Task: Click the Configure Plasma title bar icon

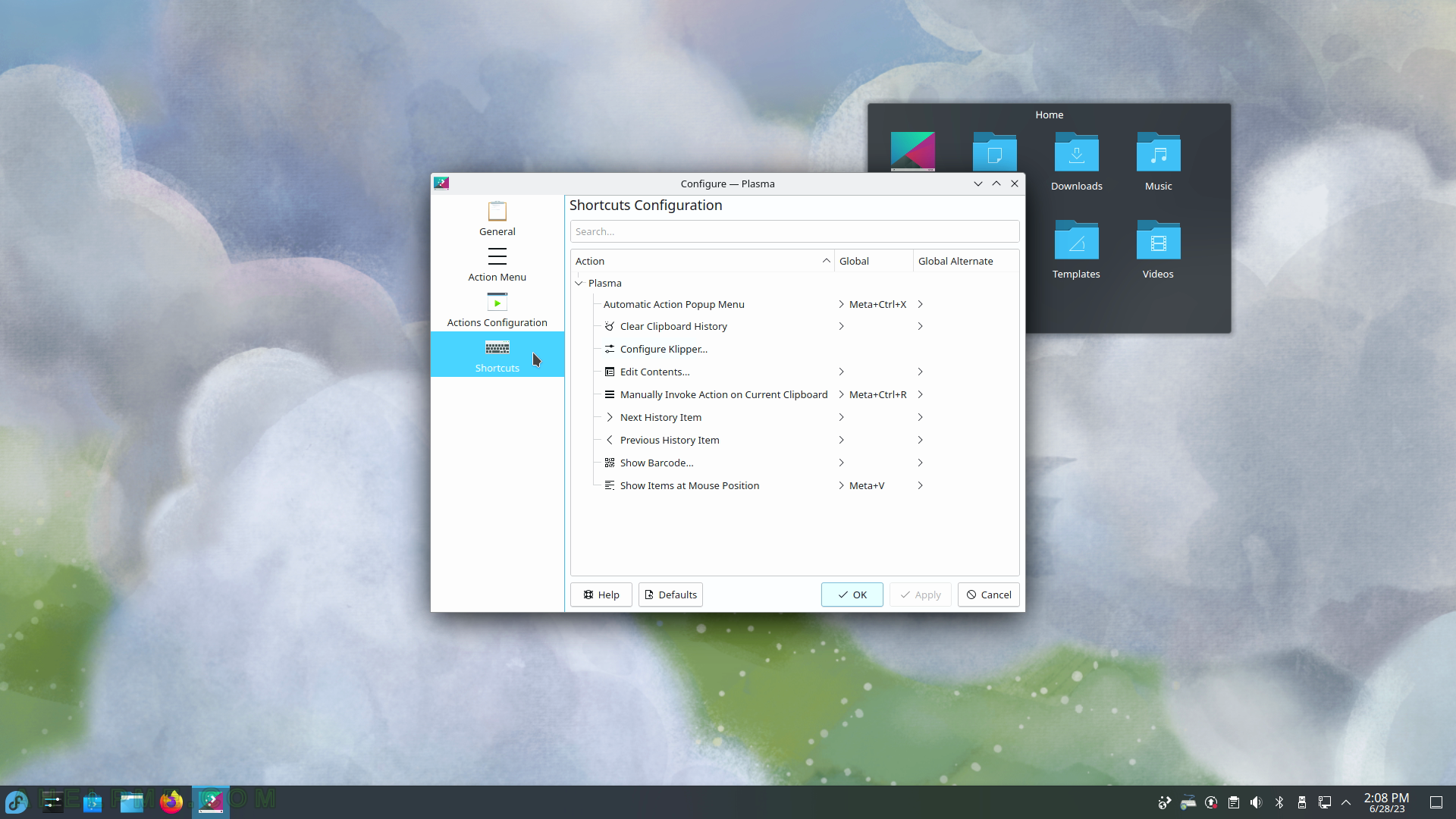Action: [x=441, y=183]
